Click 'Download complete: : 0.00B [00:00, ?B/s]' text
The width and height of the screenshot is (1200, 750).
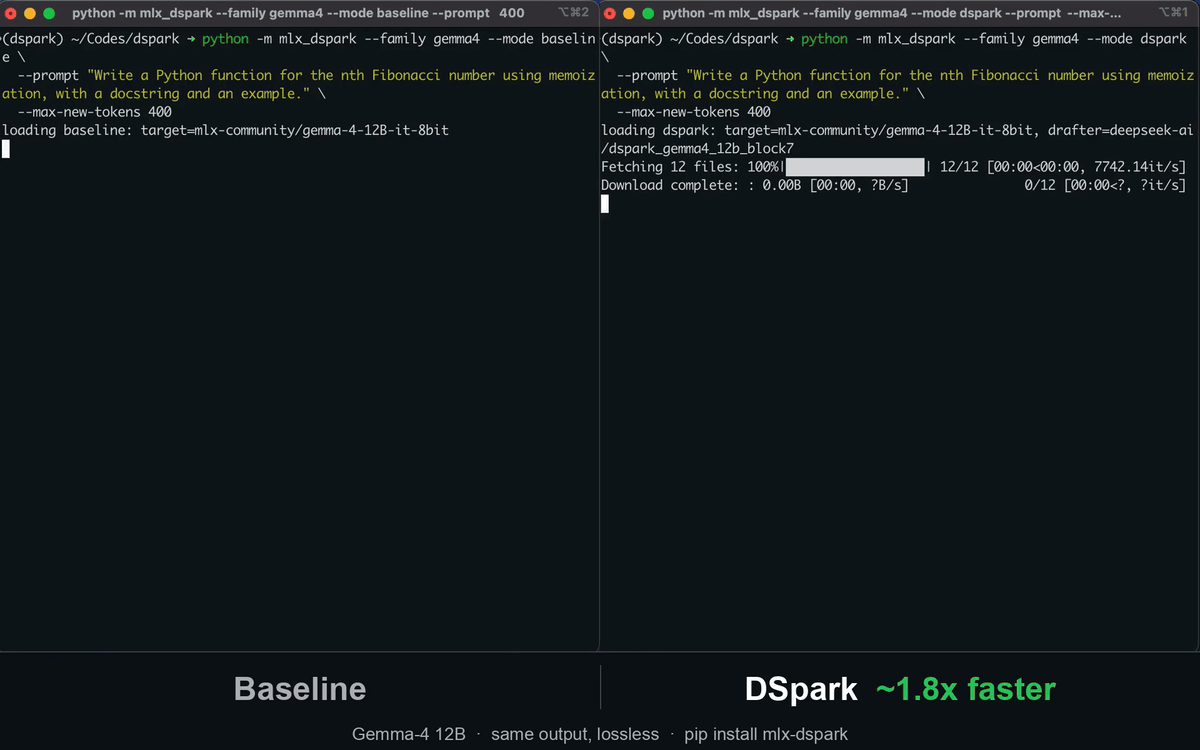tap(755, 186)
